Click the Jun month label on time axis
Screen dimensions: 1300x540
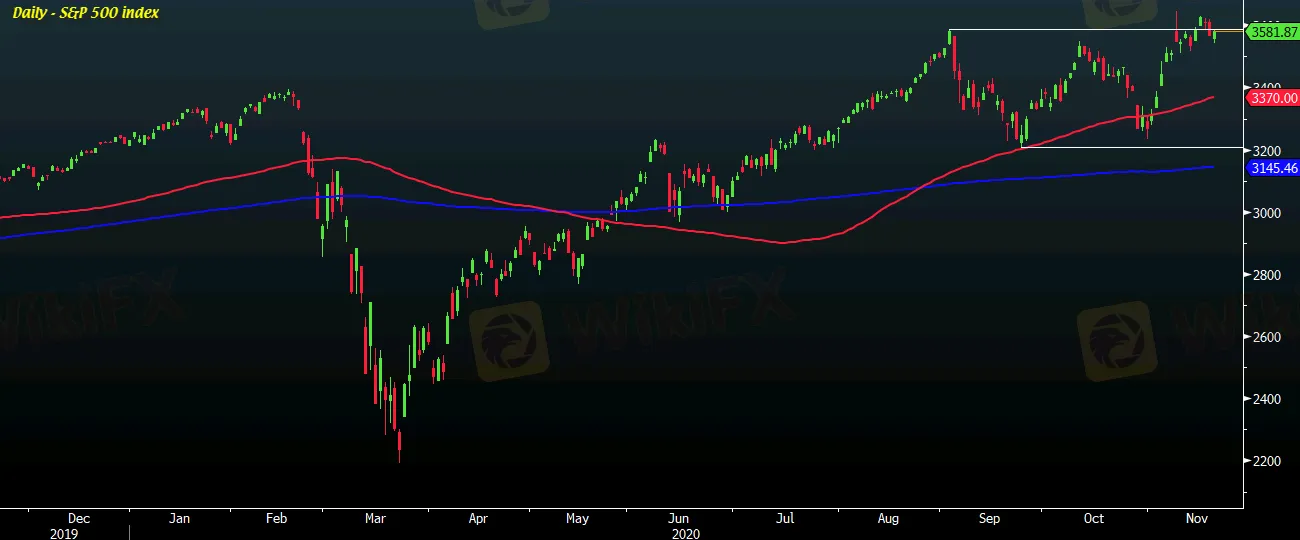[679, 519]
